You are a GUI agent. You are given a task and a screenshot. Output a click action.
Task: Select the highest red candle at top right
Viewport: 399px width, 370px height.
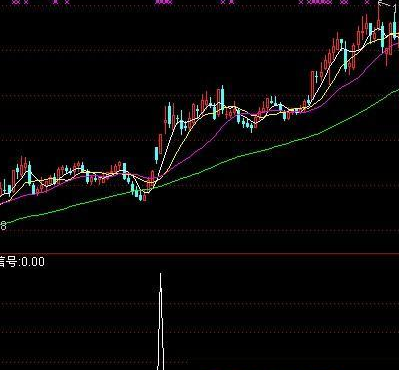(379, 17)
